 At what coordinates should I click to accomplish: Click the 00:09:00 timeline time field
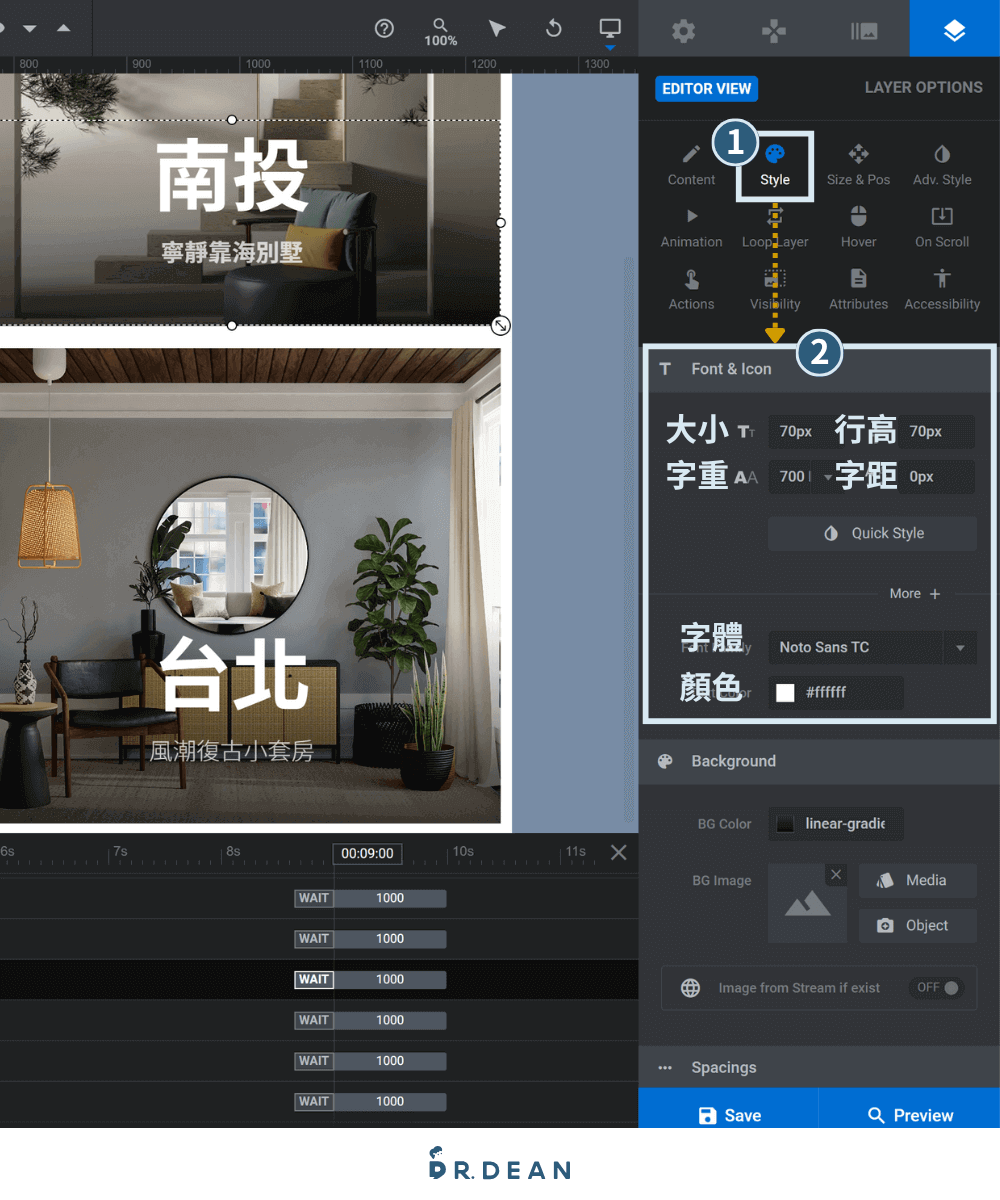point(367,853)
